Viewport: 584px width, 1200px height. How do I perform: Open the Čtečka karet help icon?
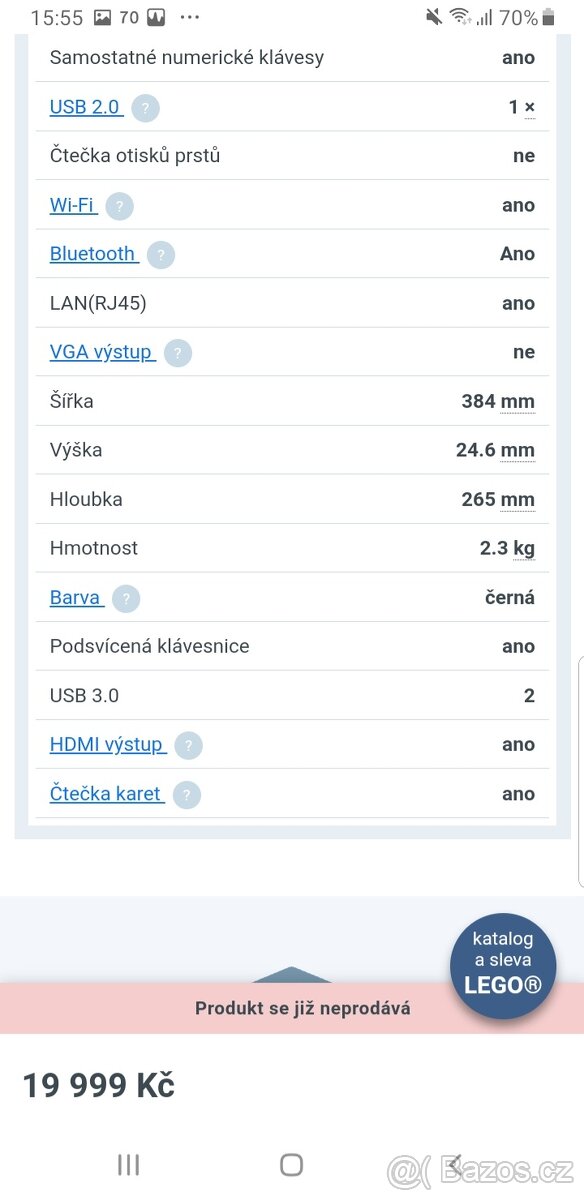click(185, 794)
